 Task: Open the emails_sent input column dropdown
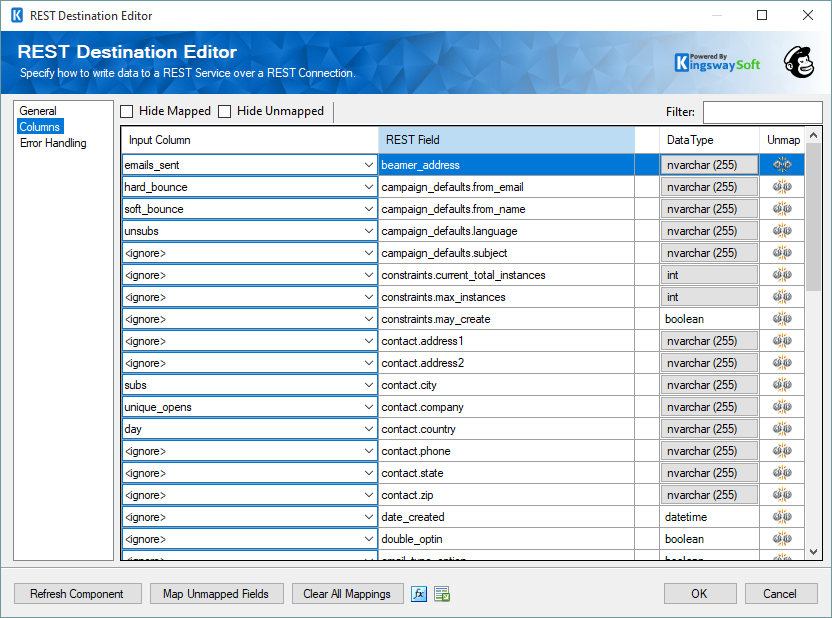click(365, 164)
